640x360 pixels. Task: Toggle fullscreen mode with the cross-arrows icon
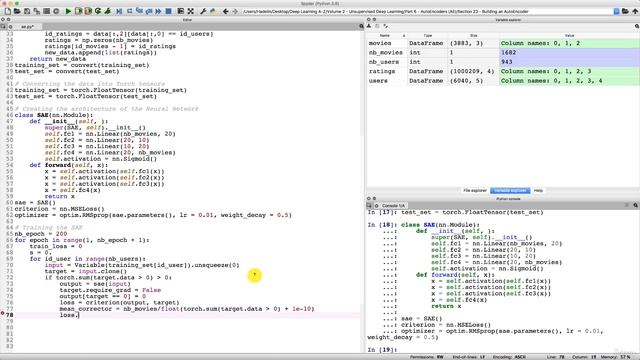[191, 11]
